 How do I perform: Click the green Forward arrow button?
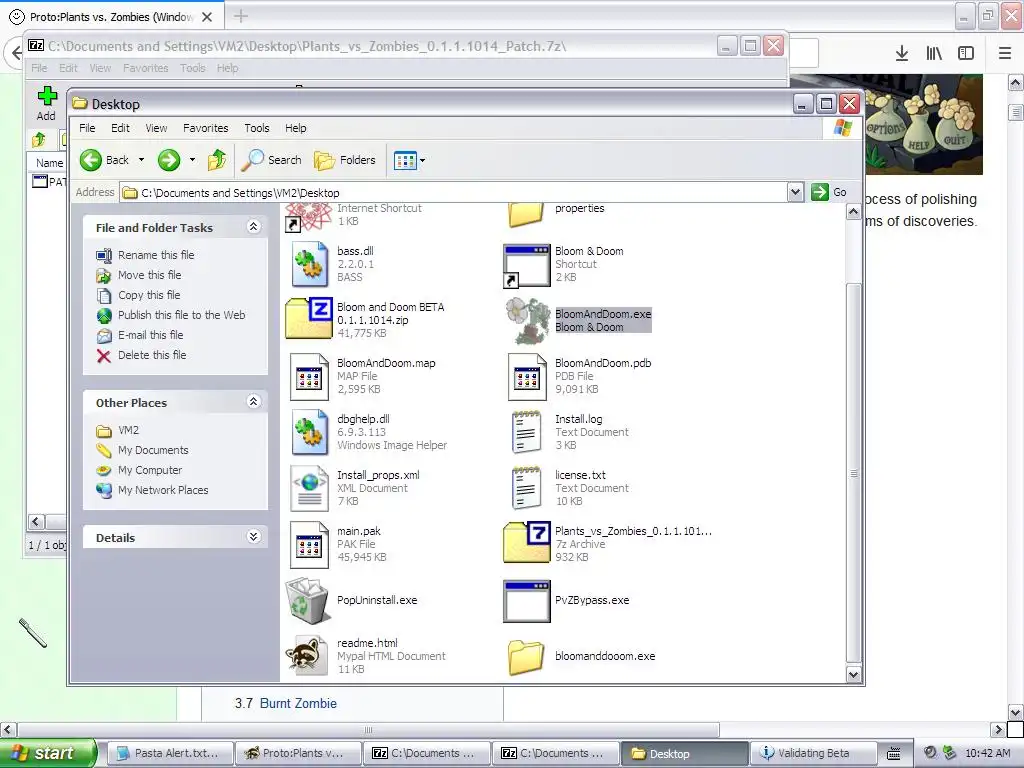click(x=168, y=160)
